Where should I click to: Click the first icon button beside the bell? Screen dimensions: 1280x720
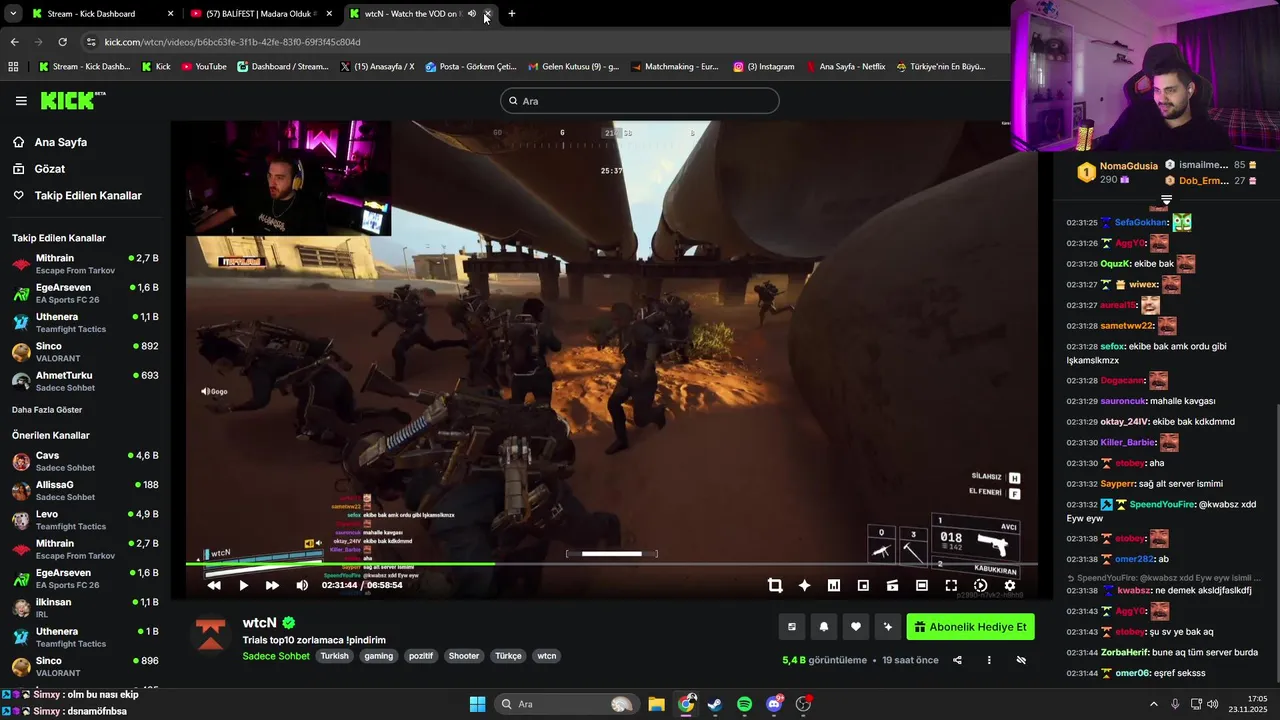point(792,627)
